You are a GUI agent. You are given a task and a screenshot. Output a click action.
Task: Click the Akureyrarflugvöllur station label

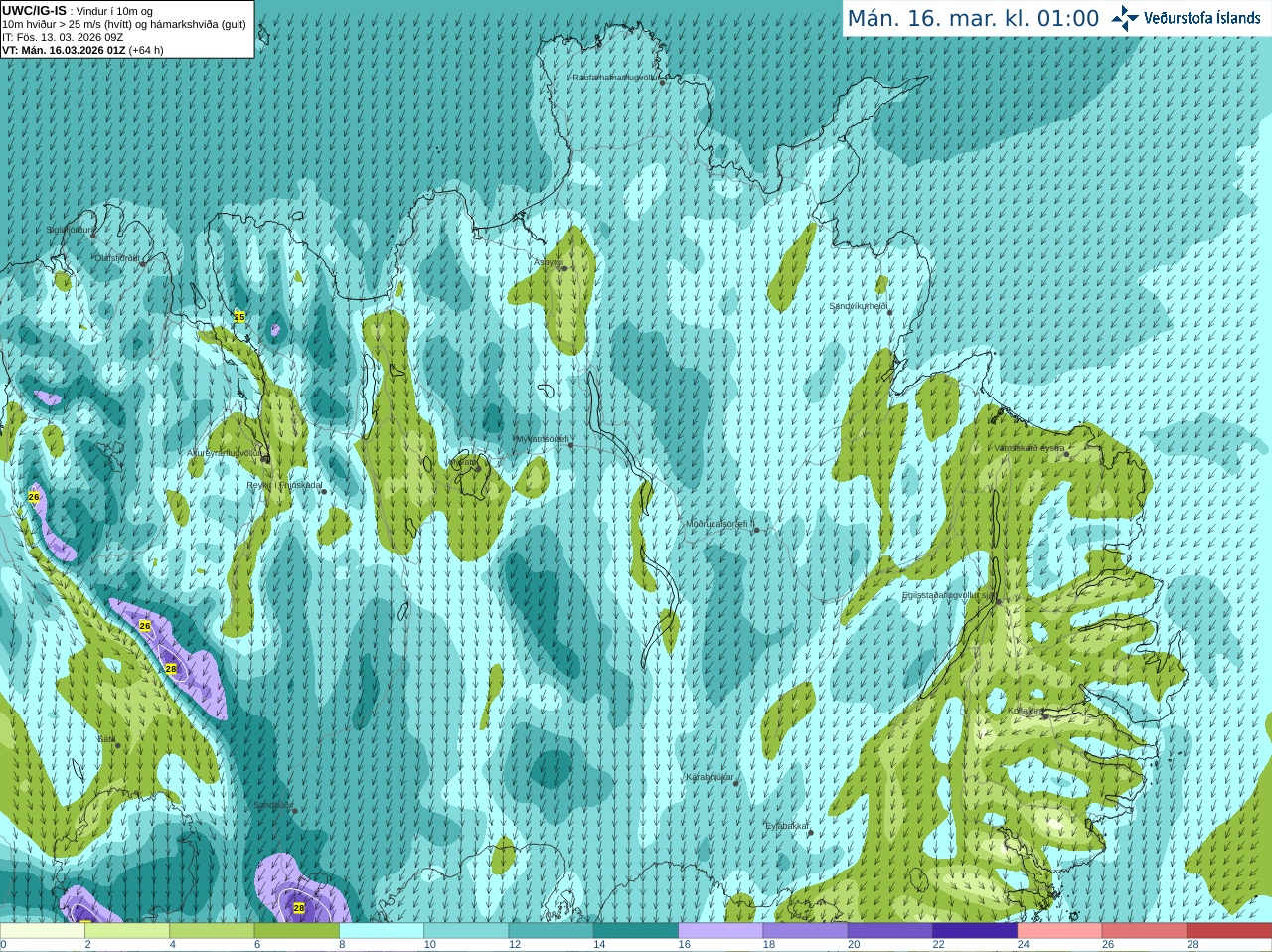(225, 453)
